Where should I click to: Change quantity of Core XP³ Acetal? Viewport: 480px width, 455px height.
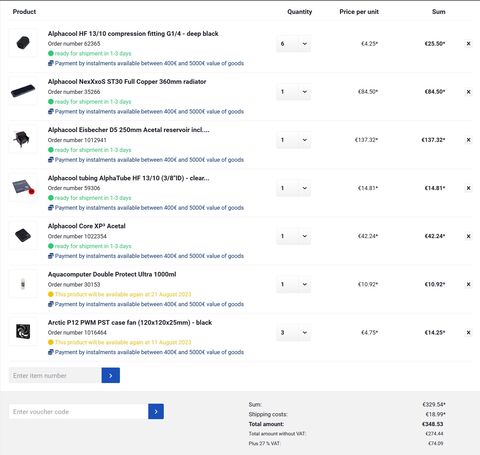coord(293,236)
